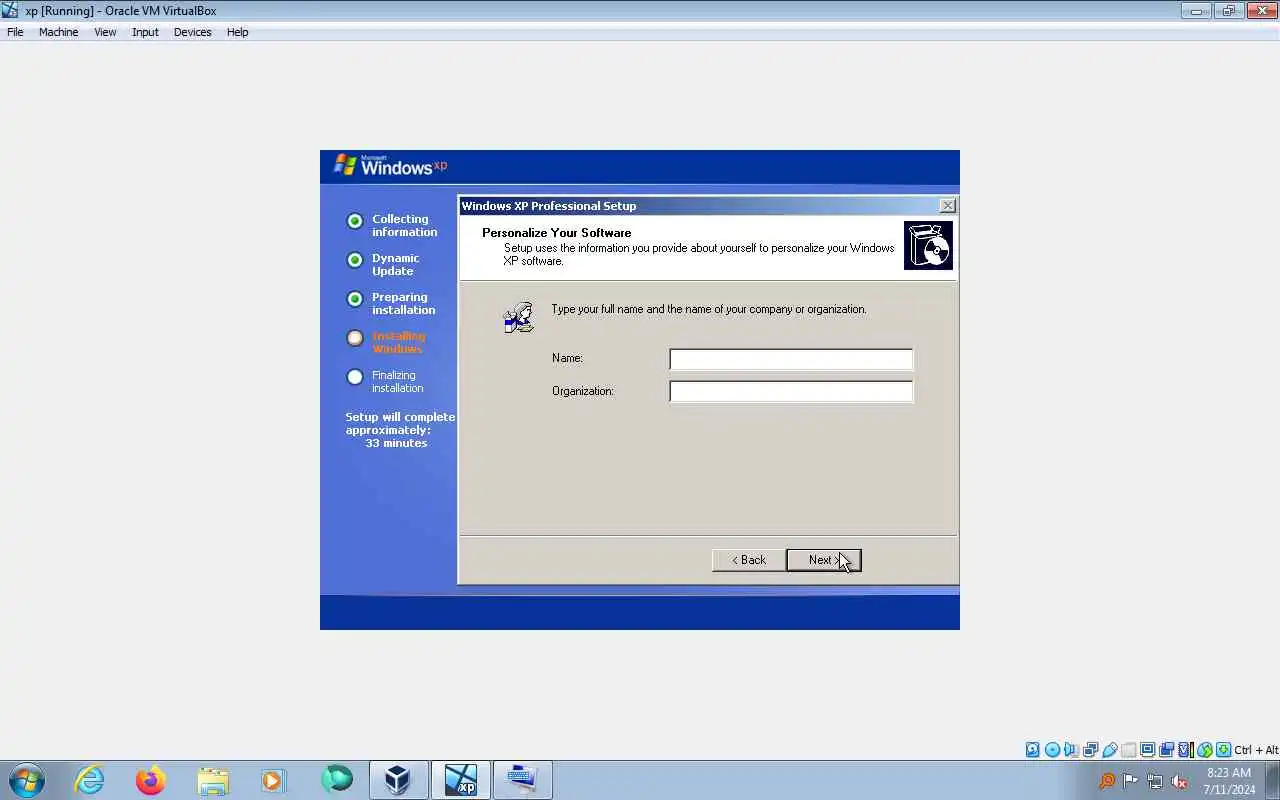The height and width of the screenshot is (800, 1280).
Task: Click the virtualization CPU indicator with V
Action: coord(1185,750)
